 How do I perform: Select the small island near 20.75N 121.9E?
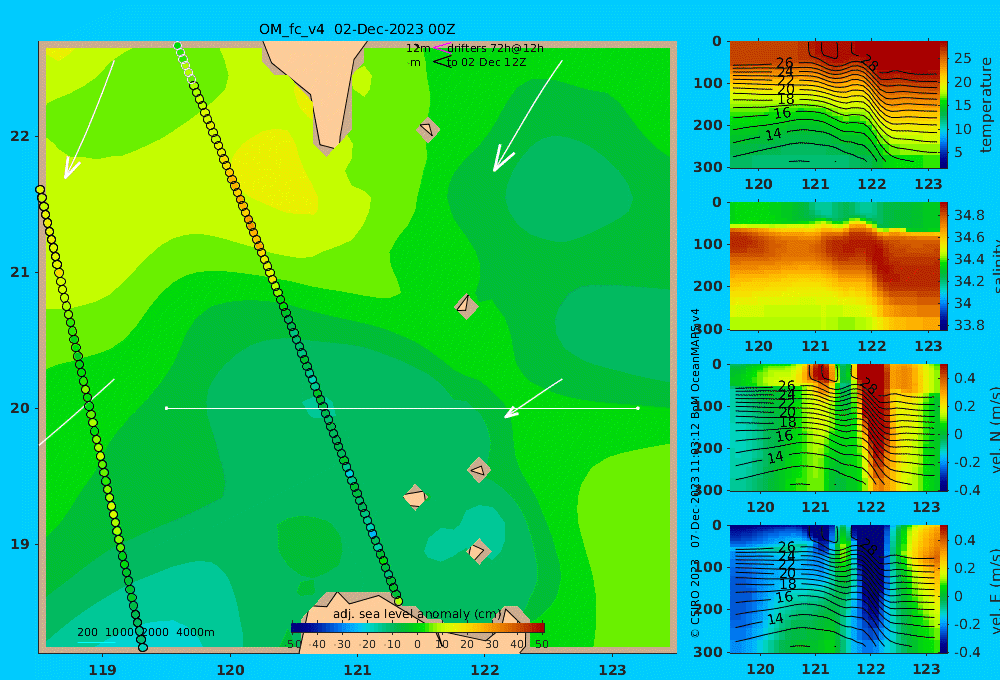coord(466,306)
